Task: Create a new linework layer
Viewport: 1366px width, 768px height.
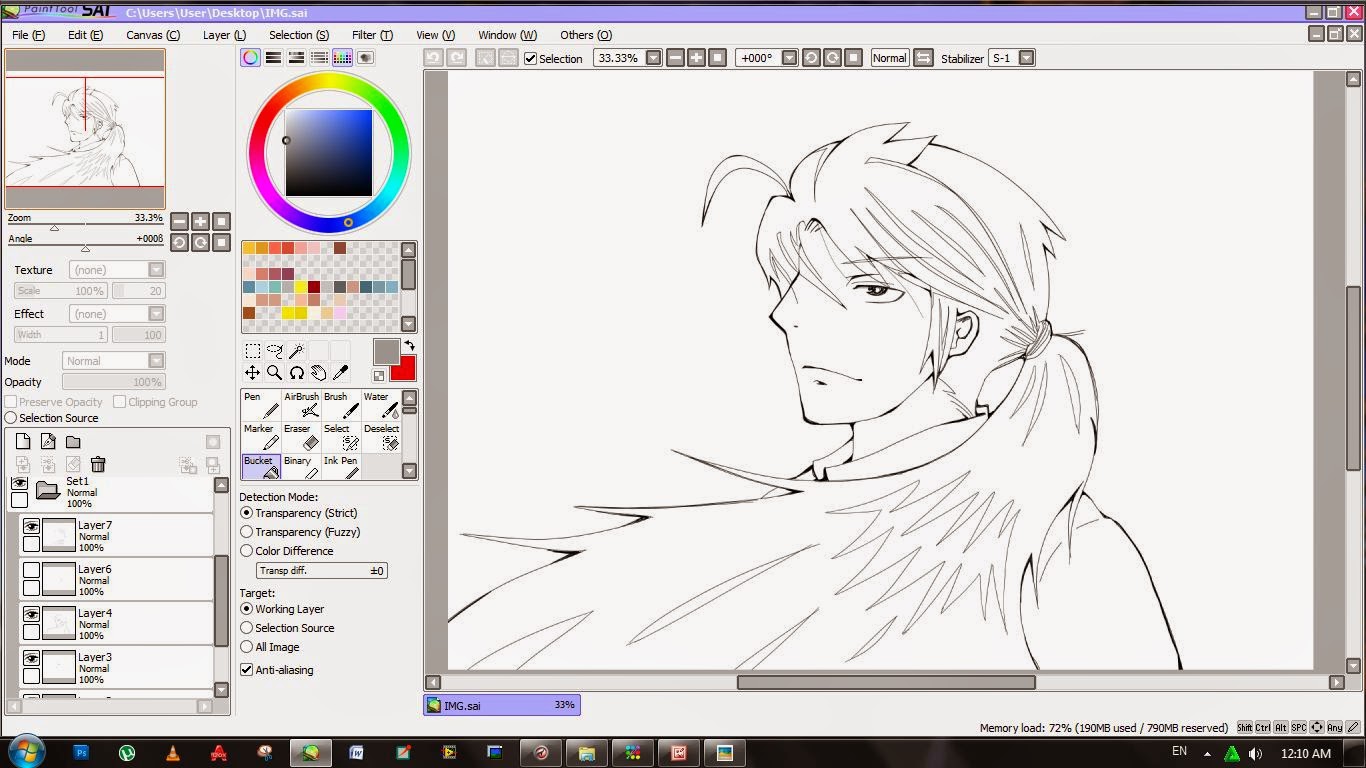Action: tap(48, 442)
